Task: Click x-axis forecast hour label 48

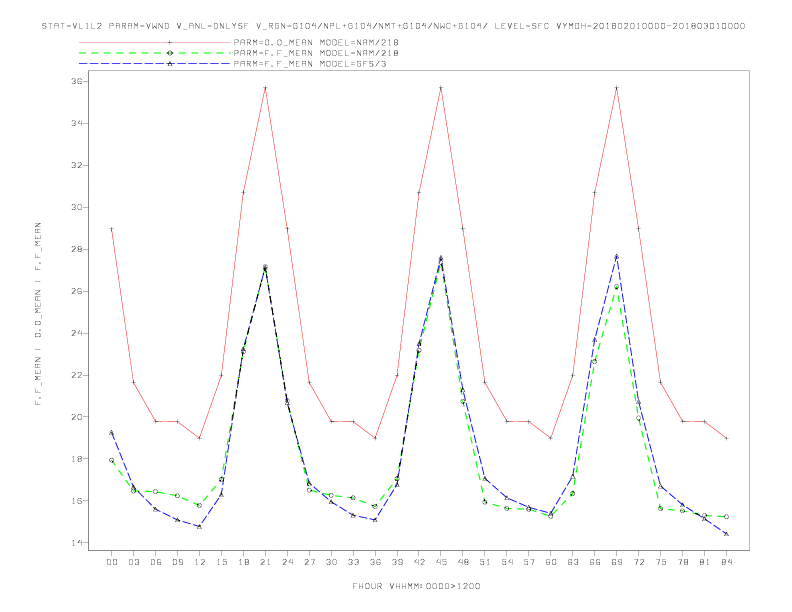Action: [463, 562]
